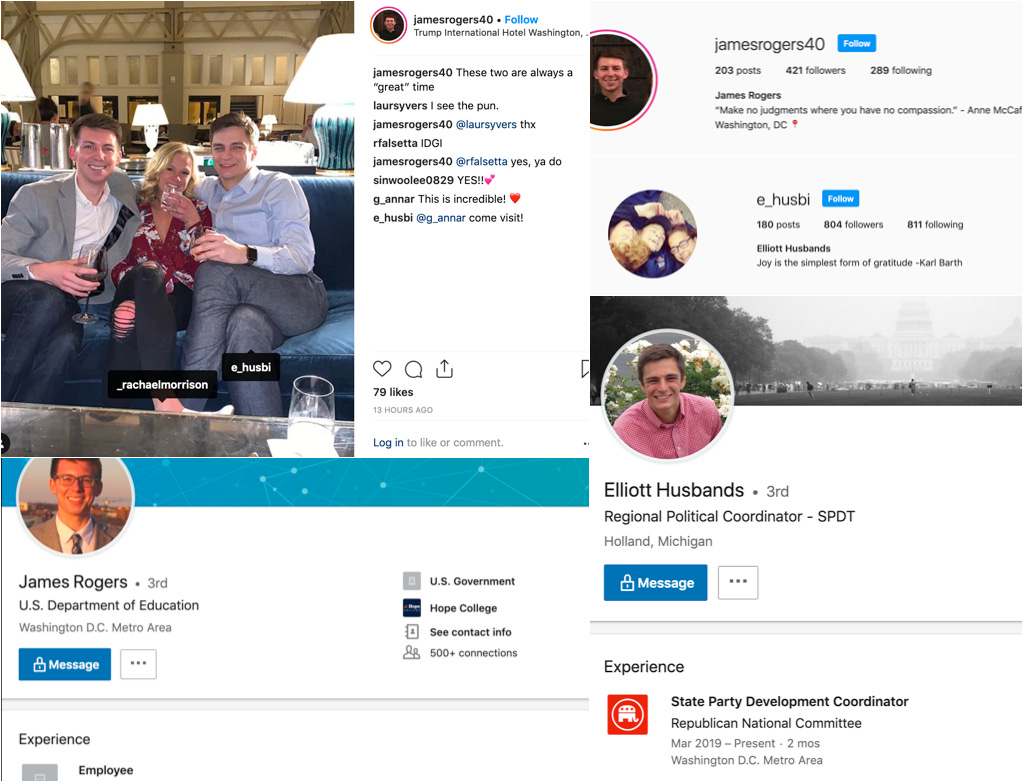
Task: Click Log in to like or comment
Action: click(x=388, y=442)
